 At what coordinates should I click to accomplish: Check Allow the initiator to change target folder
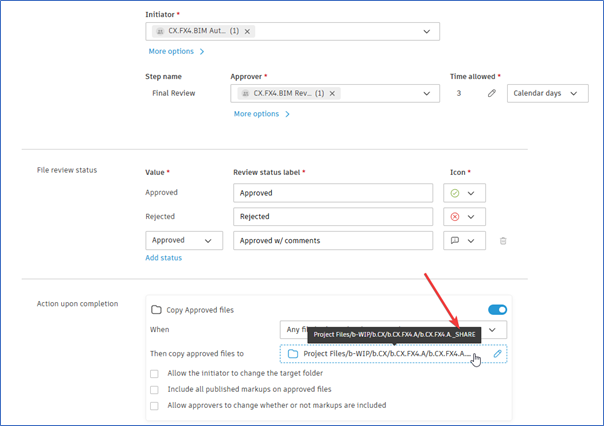pos(154,374)
